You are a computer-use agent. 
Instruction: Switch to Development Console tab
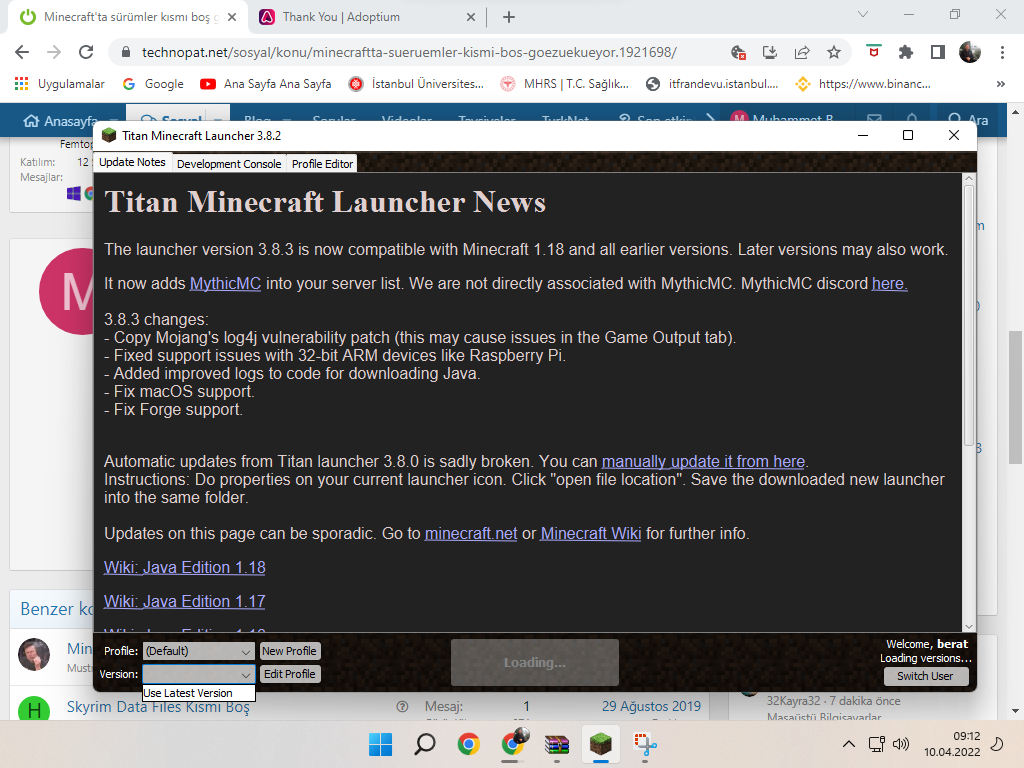[229, 163]
